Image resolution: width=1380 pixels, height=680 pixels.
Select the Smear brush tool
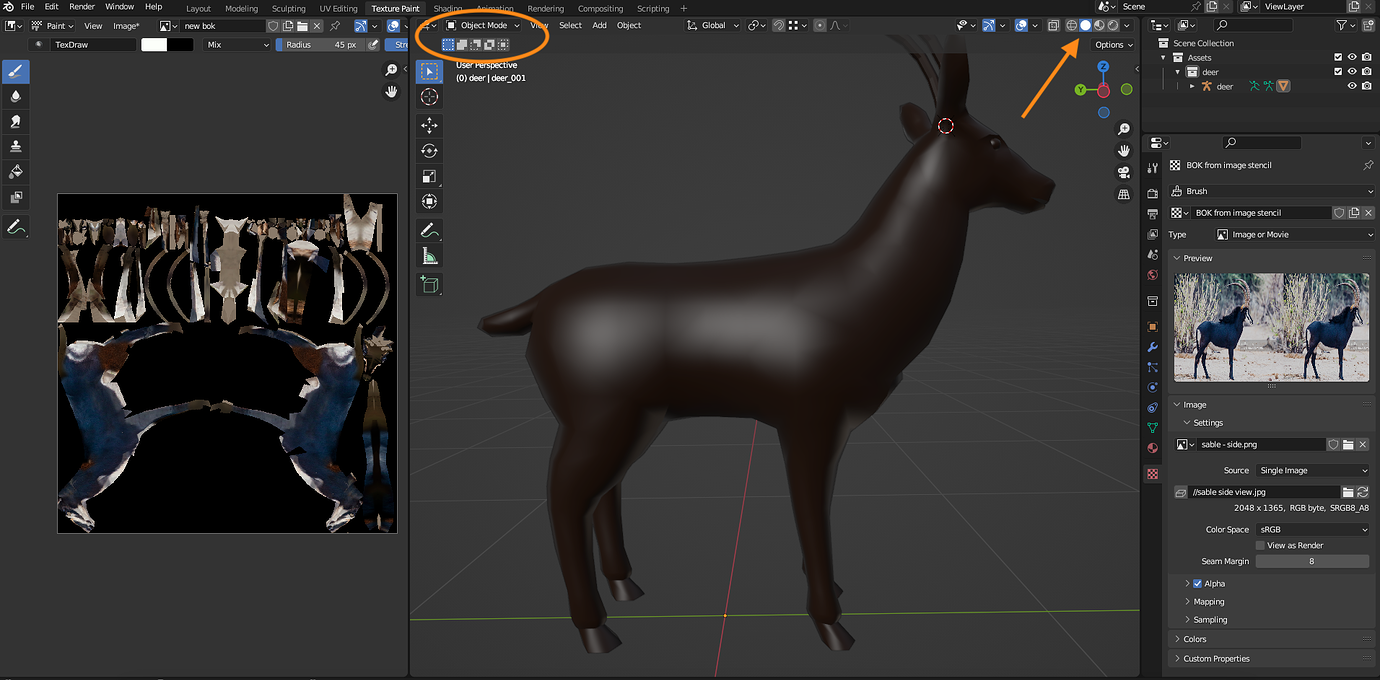click(x=15, y=121)
